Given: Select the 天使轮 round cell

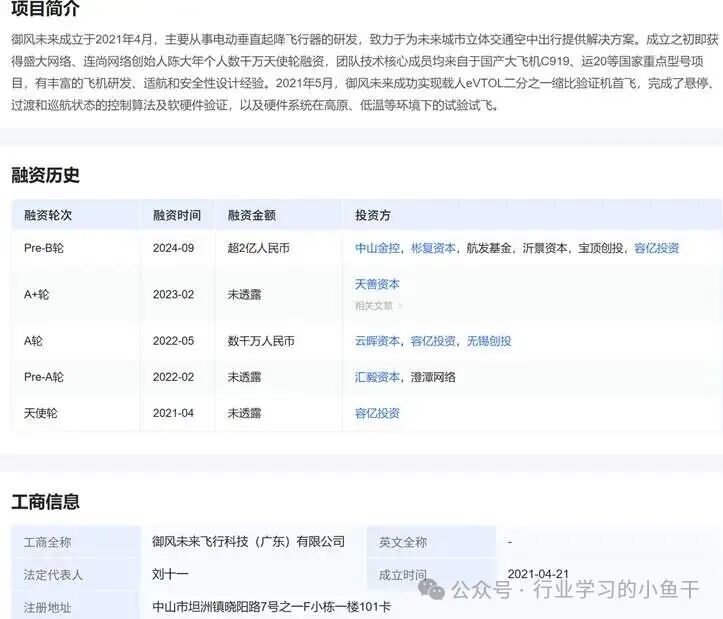Looking at the screenshot, I should pyautogui.click(x=41, y=413).
